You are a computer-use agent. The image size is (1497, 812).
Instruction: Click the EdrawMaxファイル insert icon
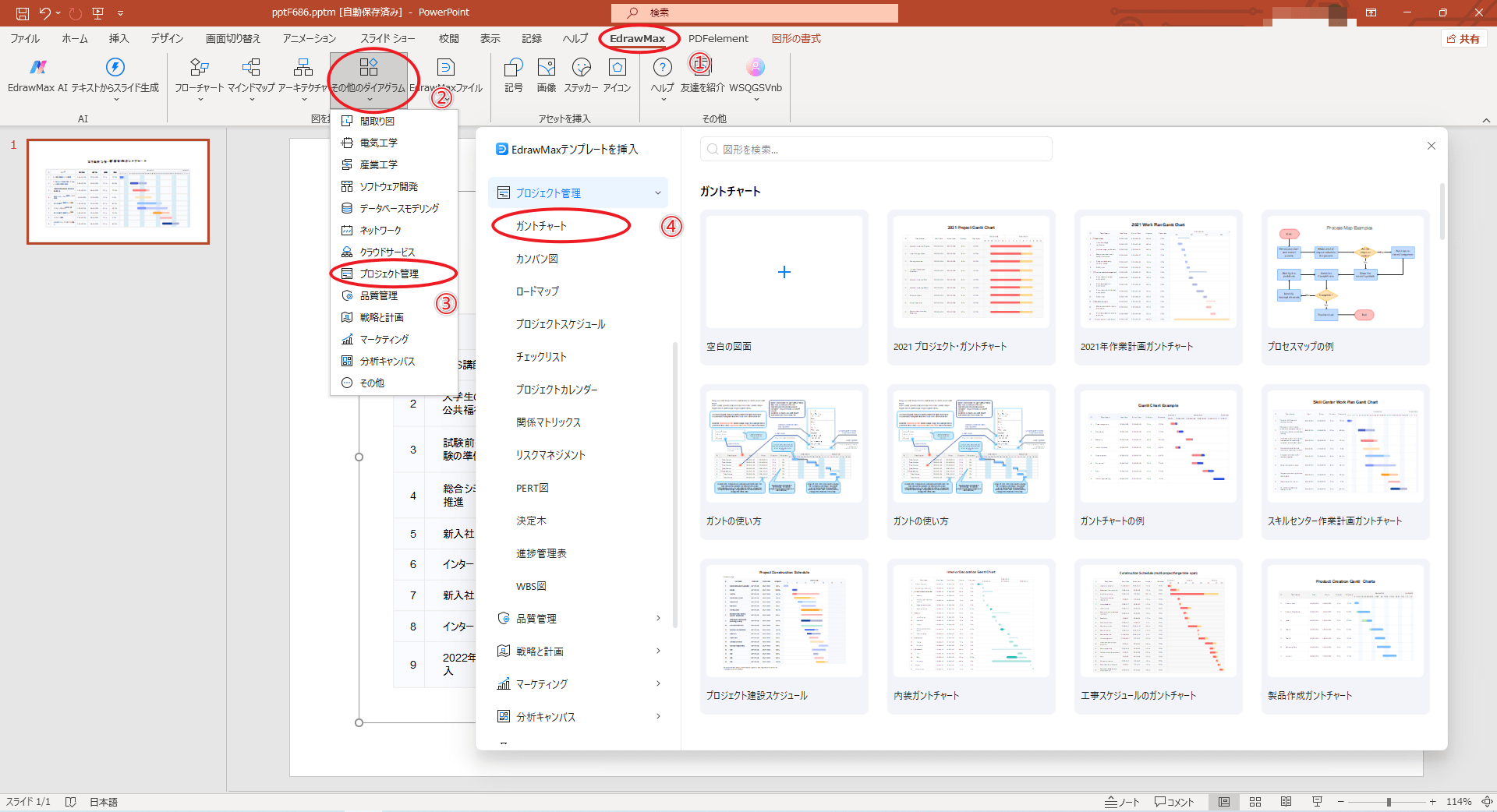click(x=446, y=75)
